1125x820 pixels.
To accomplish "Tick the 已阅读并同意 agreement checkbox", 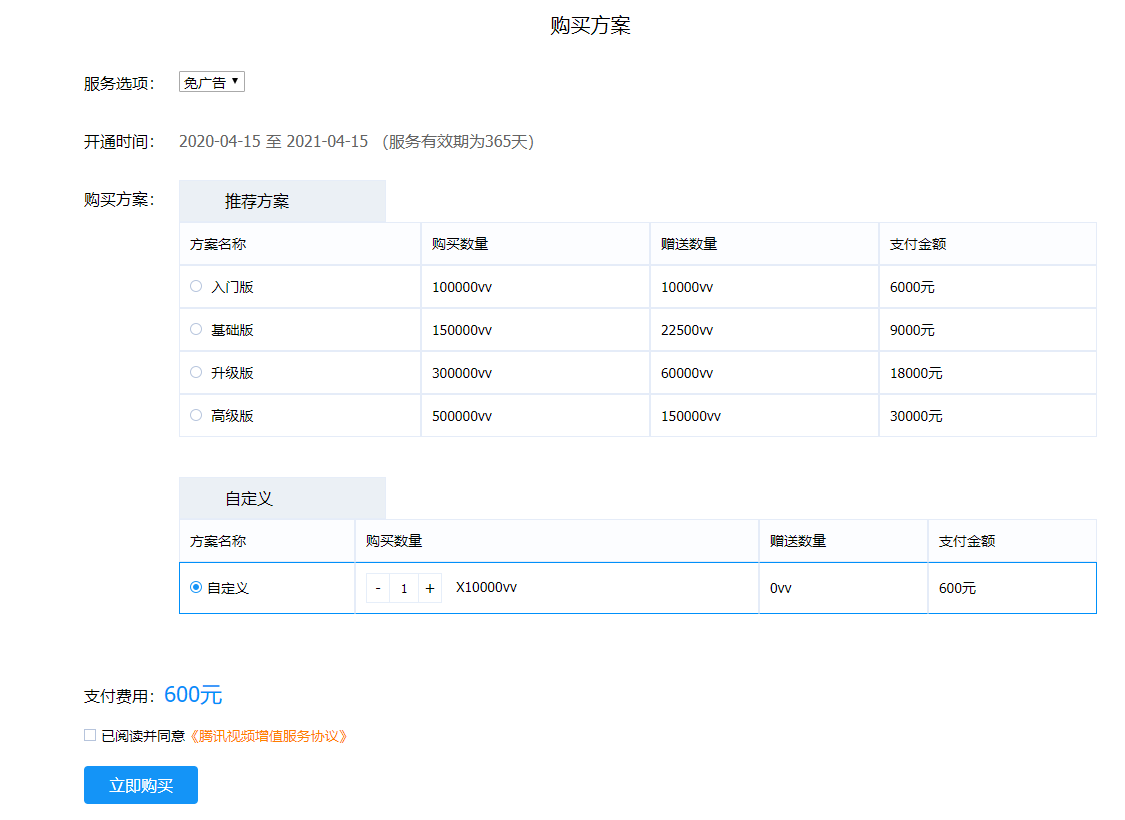I will coord(90,735).
